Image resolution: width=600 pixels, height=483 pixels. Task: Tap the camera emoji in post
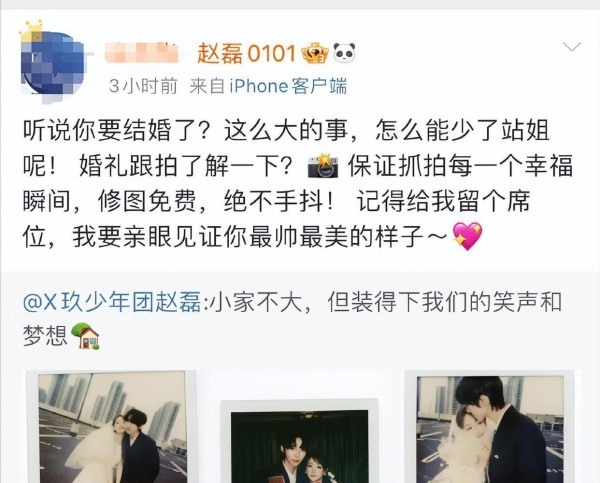coord(323,166)
